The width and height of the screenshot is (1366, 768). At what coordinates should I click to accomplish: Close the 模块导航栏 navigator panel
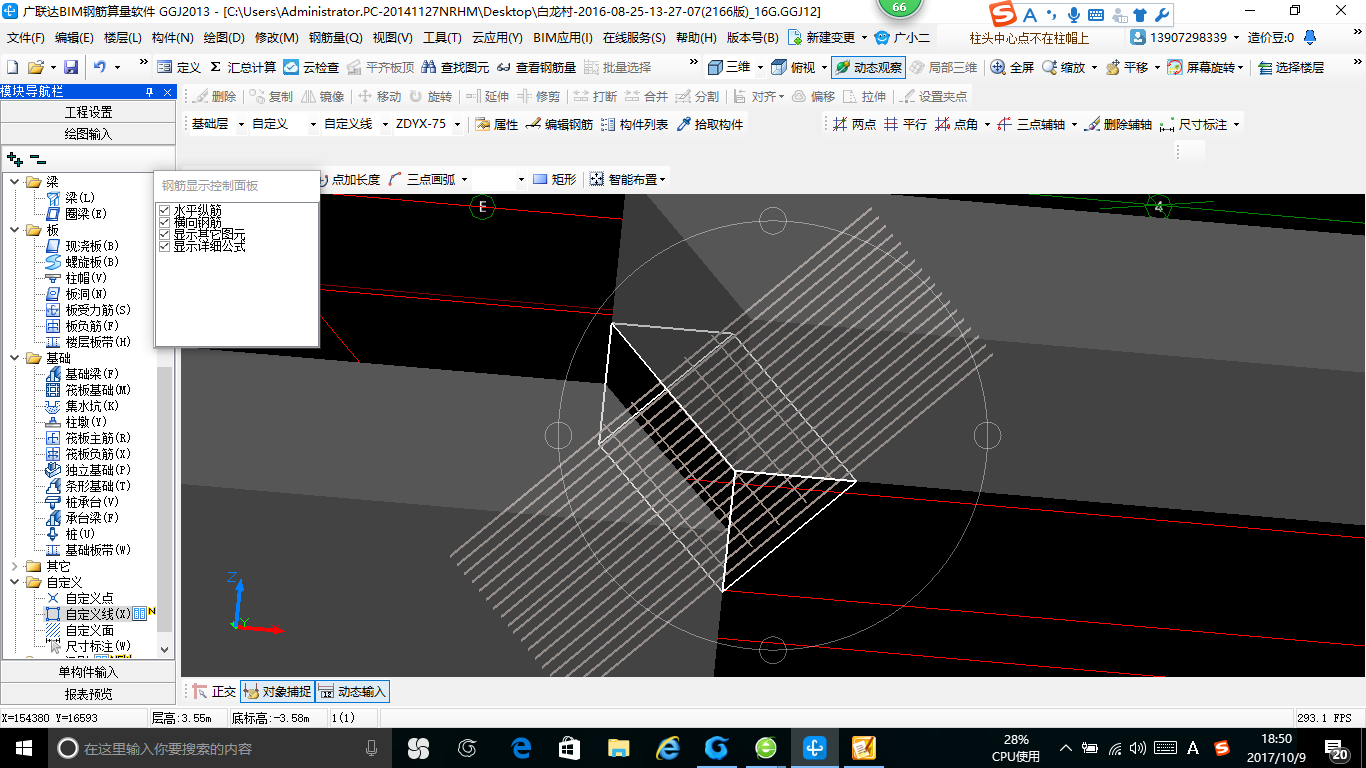167,92
